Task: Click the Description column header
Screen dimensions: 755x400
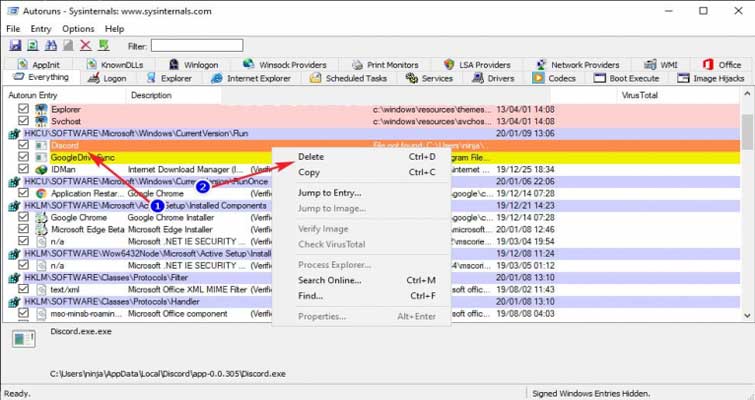Action: pyautogui.click(x=174, y=95)
